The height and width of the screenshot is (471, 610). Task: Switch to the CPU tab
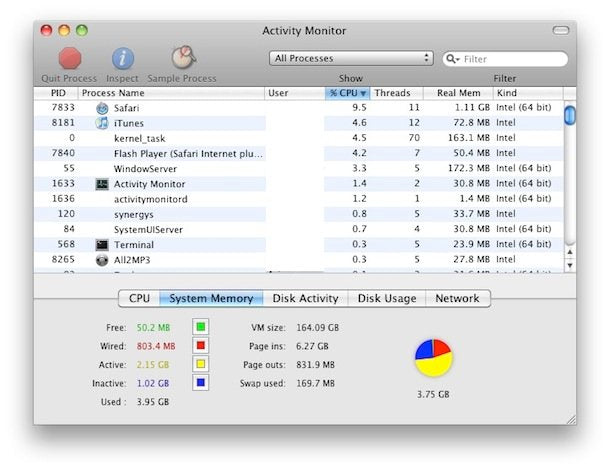139,298
